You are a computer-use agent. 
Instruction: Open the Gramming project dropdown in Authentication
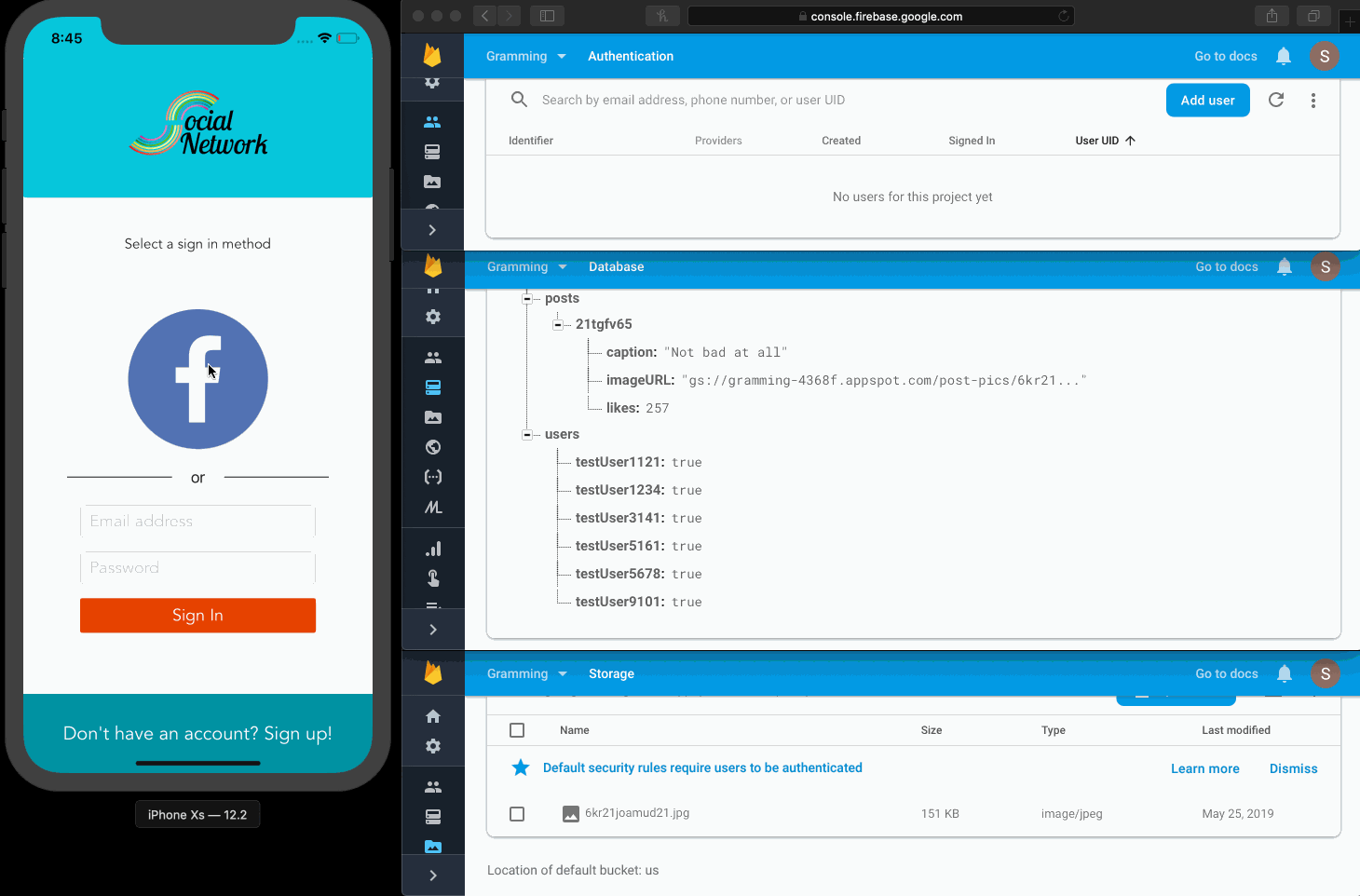click(x=526, y=56)
